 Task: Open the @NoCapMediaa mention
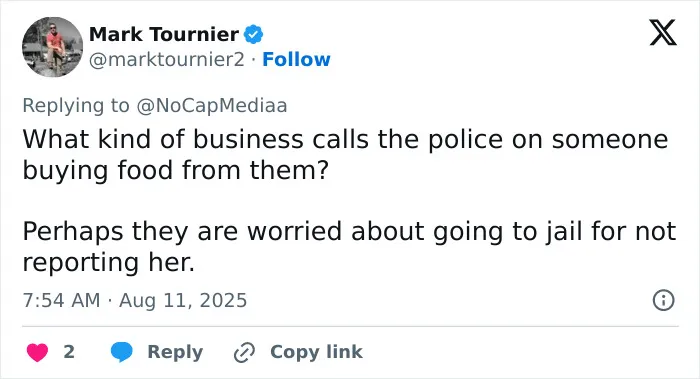coord(212,106)
